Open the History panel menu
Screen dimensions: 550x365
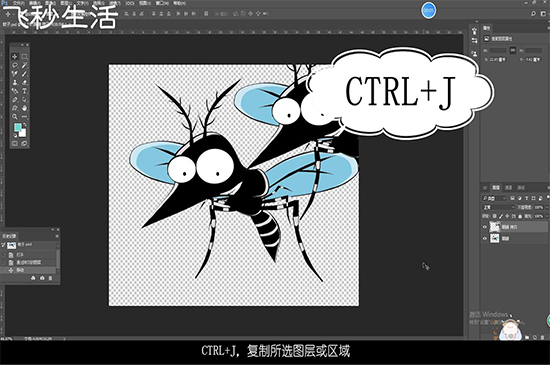(57, 236)
